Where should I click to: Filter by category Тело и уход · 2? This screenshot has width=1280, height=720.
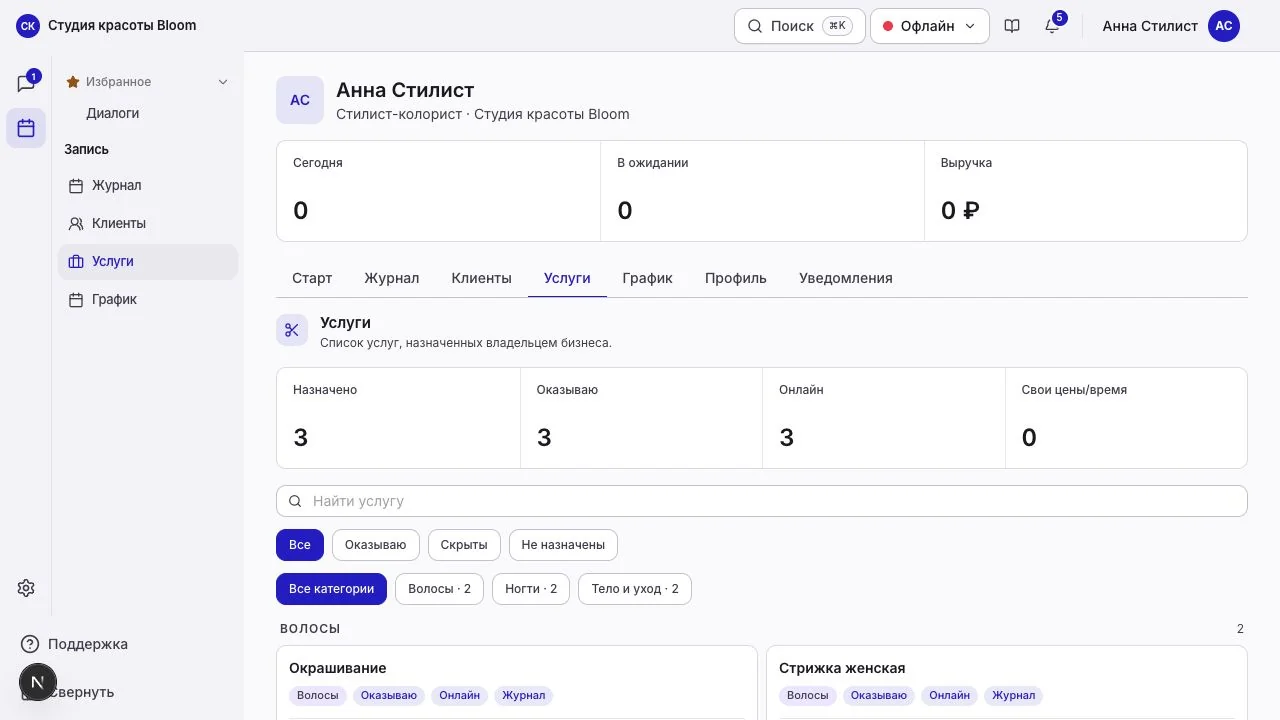click(x=635, y=589)
